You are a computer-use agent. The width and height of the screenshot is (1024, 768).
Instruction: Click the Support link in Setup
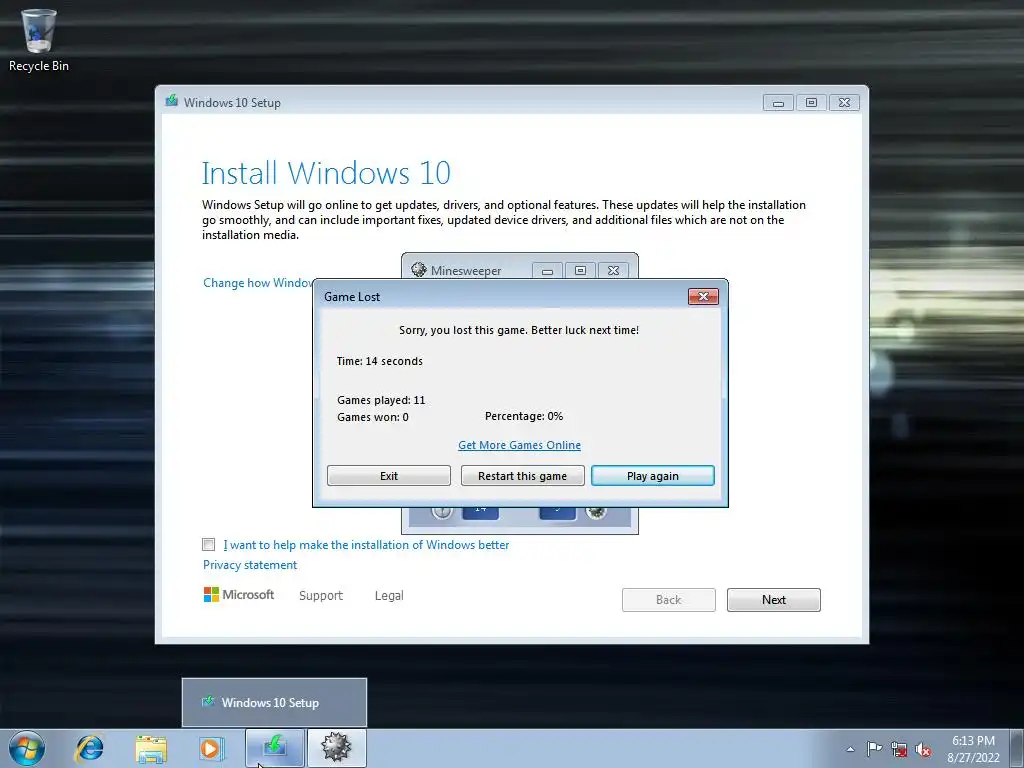pos(321,596)
